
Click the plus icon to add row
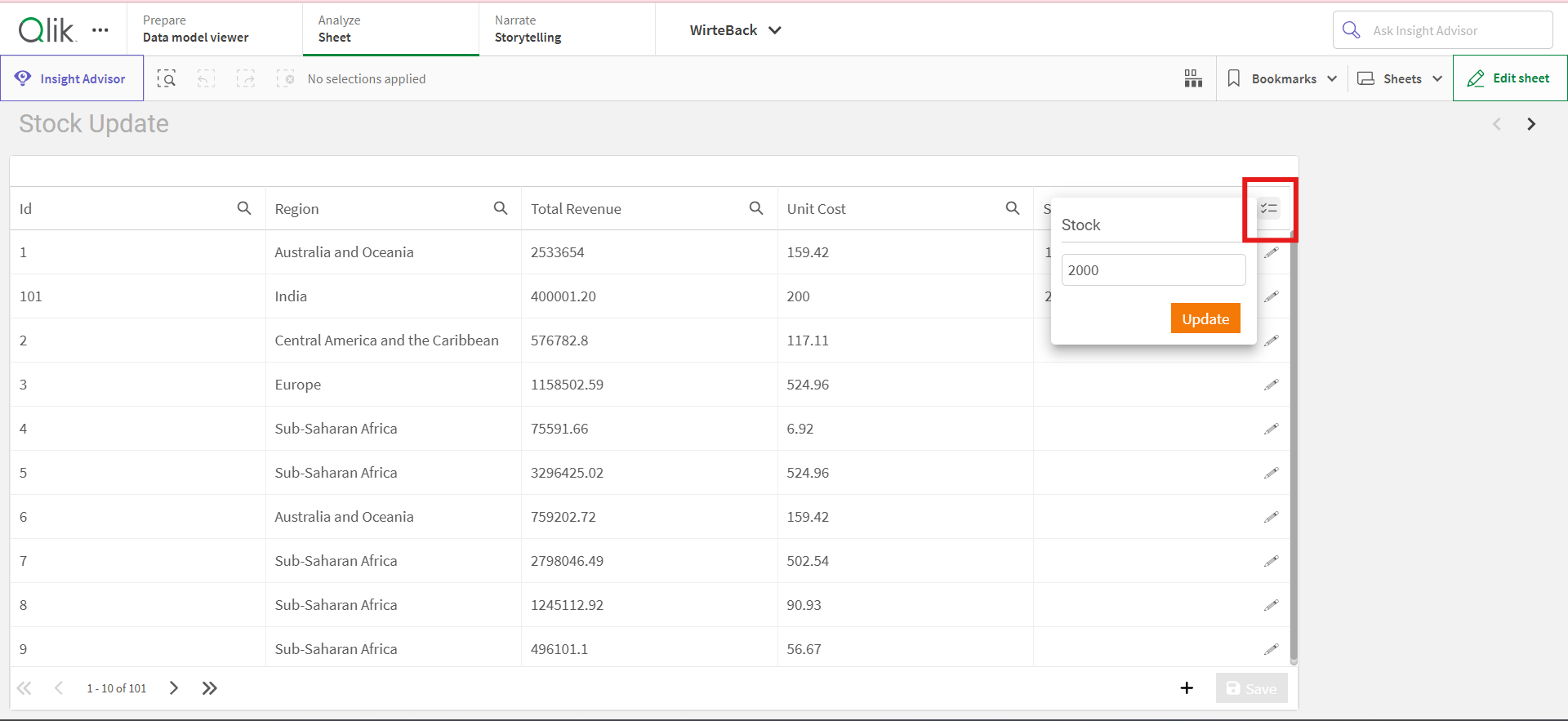(x=1187, y=688)
